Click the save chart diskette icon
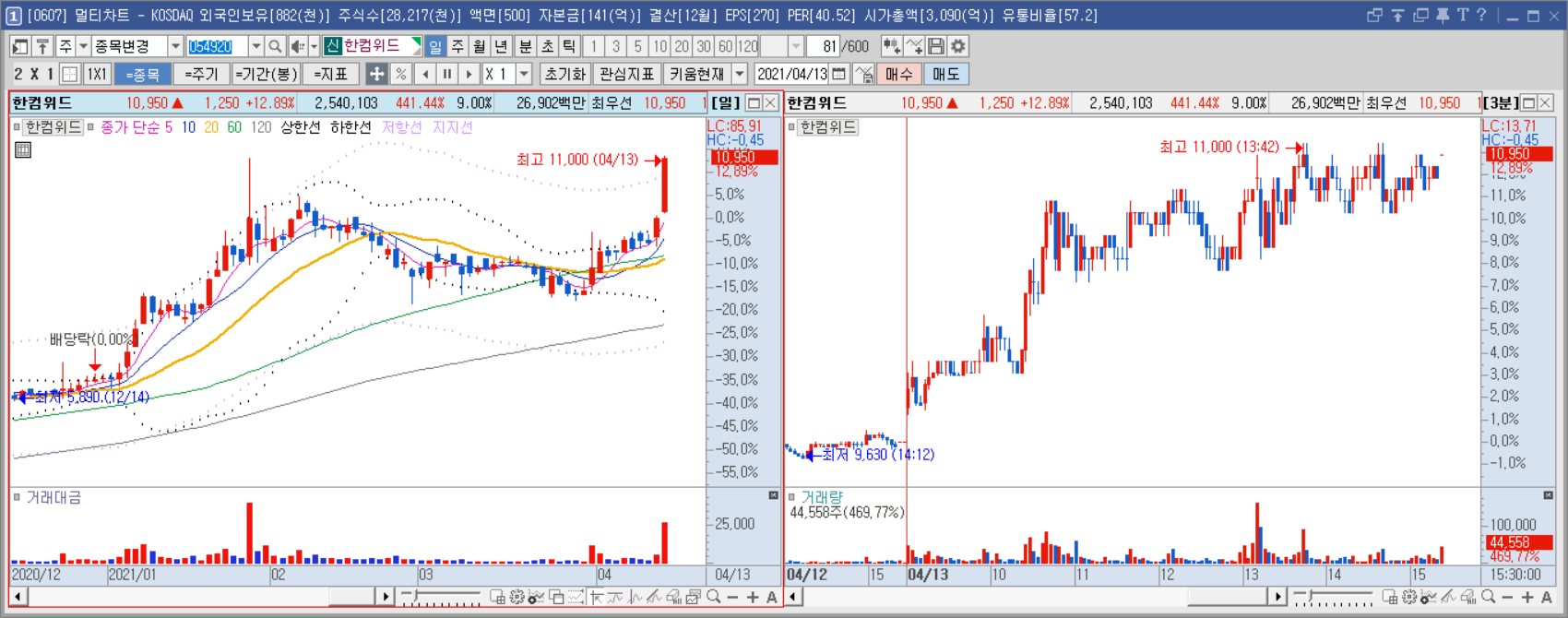The image size is (1568, 618). [x=936, y=46]
